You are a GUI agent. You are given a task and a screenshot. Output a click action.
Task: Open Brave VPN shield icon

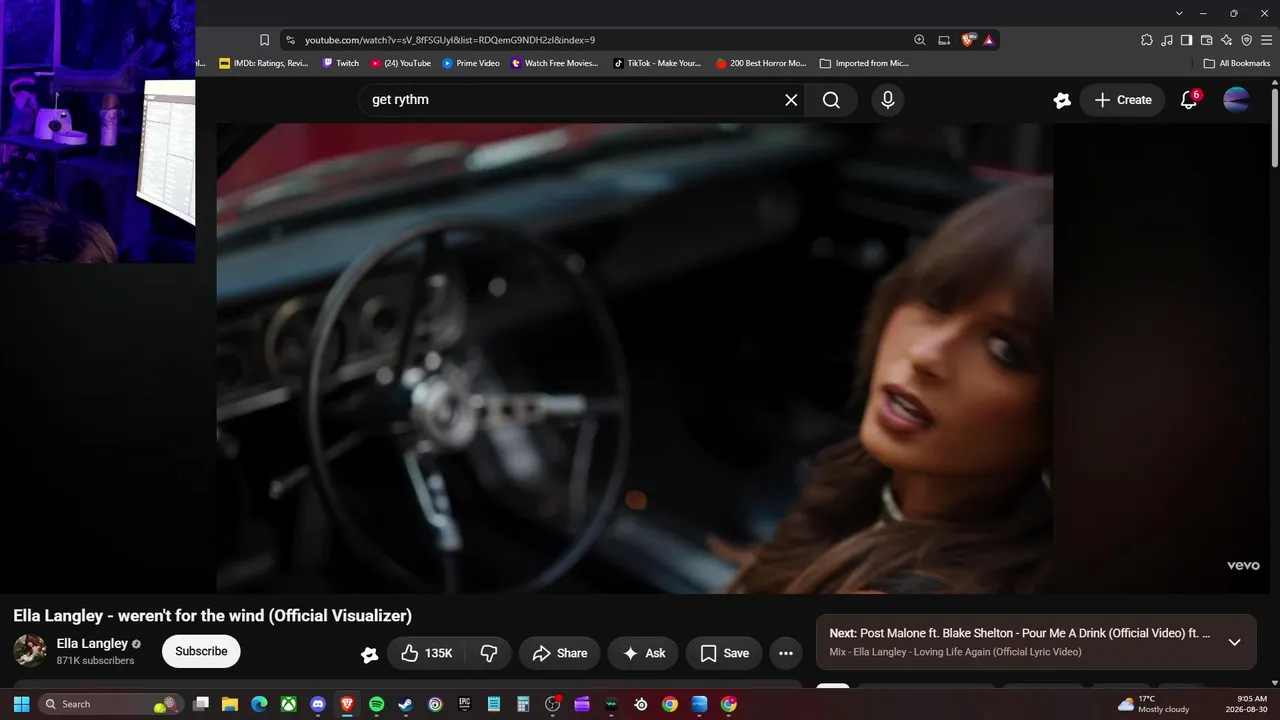1246,40
